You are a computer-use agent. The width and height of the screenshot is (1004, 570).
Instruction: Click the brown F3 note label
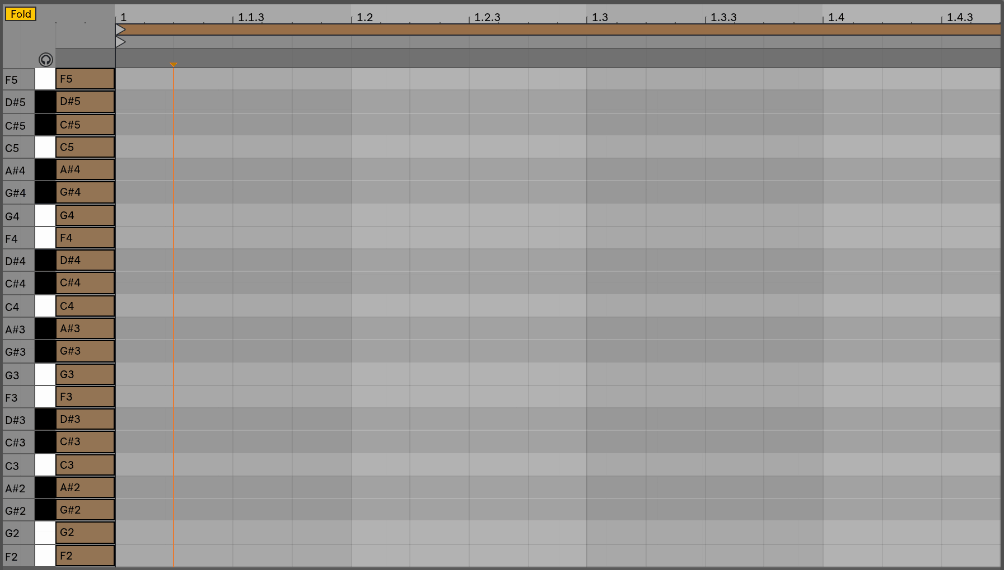85,396
